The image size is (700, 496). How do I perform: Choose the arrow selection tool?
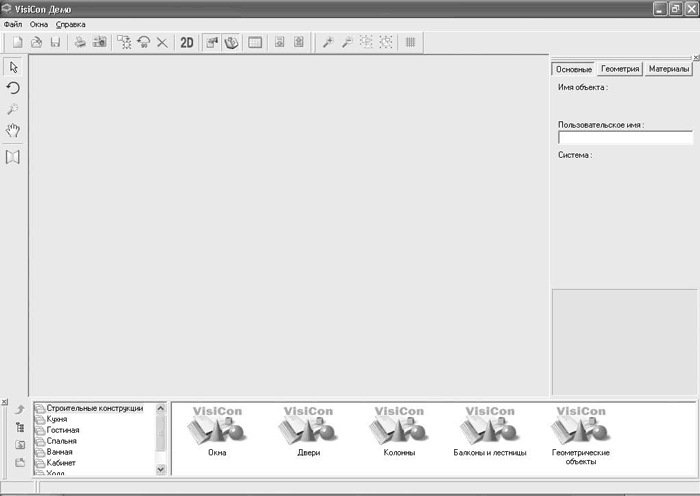(13, 67)
